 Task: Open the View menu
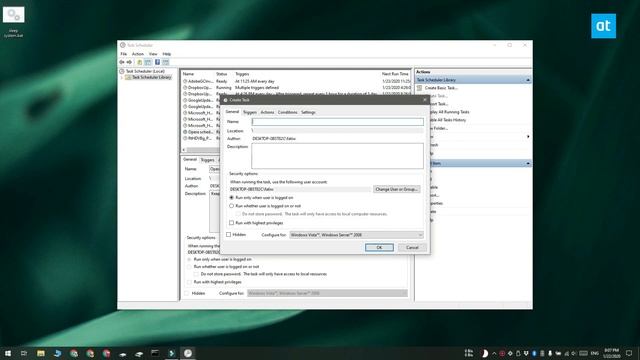[x=153, y=54]
